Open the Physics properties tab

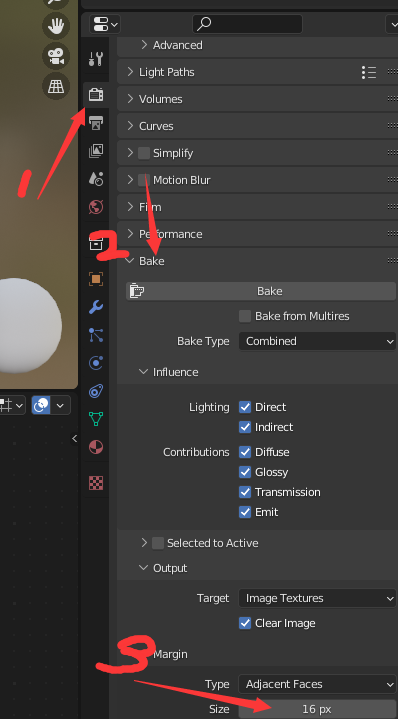pos(96,363)
